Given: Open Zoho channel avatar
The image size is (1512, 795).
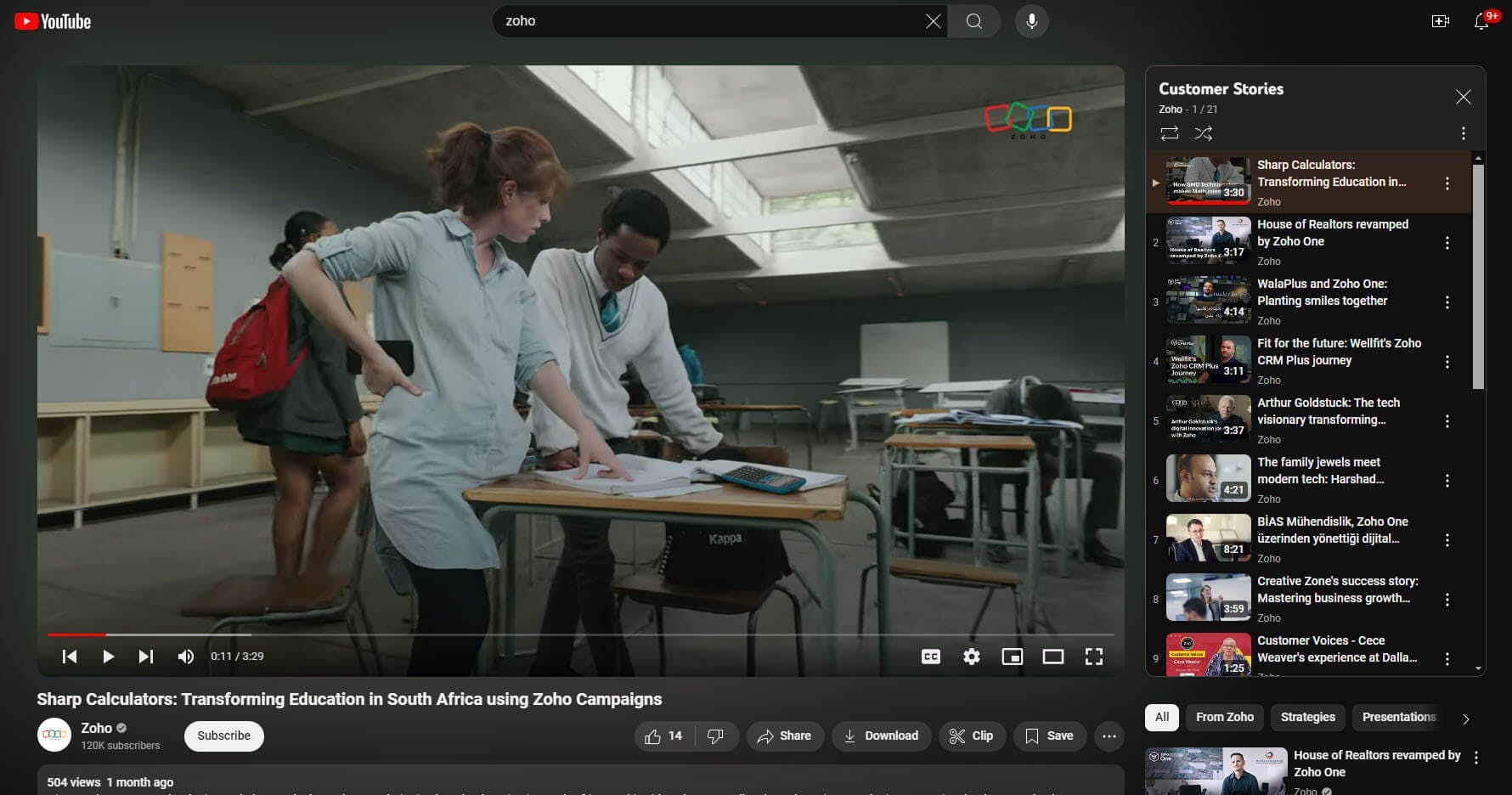Looking at the screenshot, I should (54, 735).
